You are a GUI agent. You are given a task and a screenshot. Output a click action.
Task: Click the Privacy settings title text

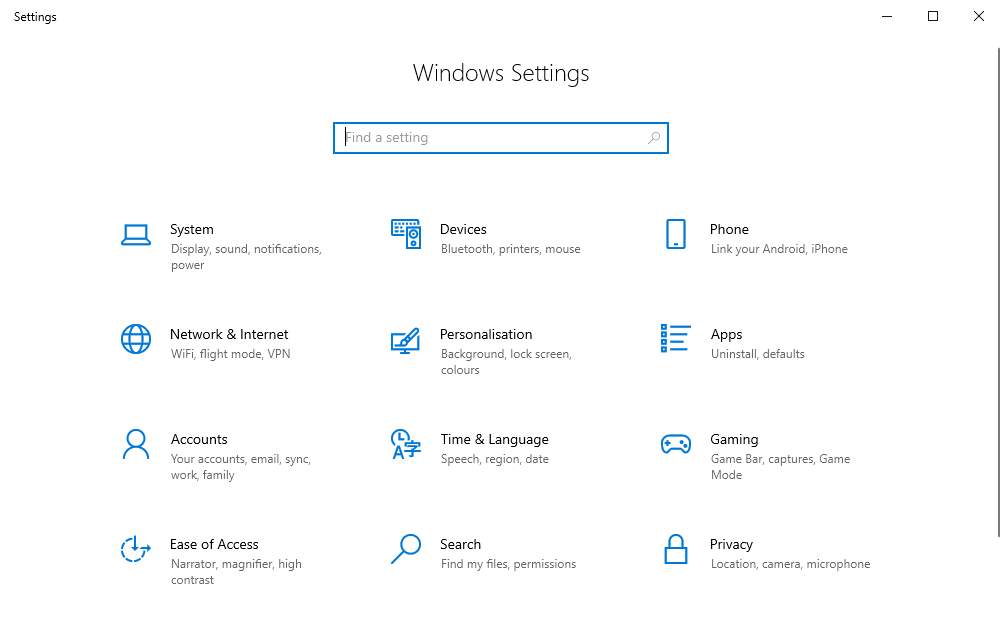731,544
